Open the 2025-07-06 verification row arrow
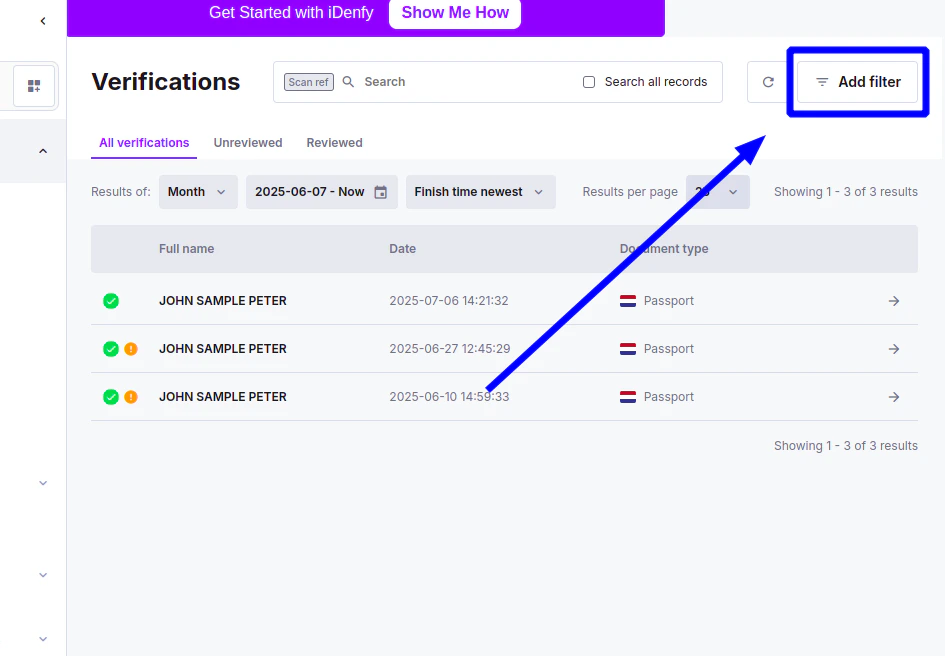 tap(894, 301)
